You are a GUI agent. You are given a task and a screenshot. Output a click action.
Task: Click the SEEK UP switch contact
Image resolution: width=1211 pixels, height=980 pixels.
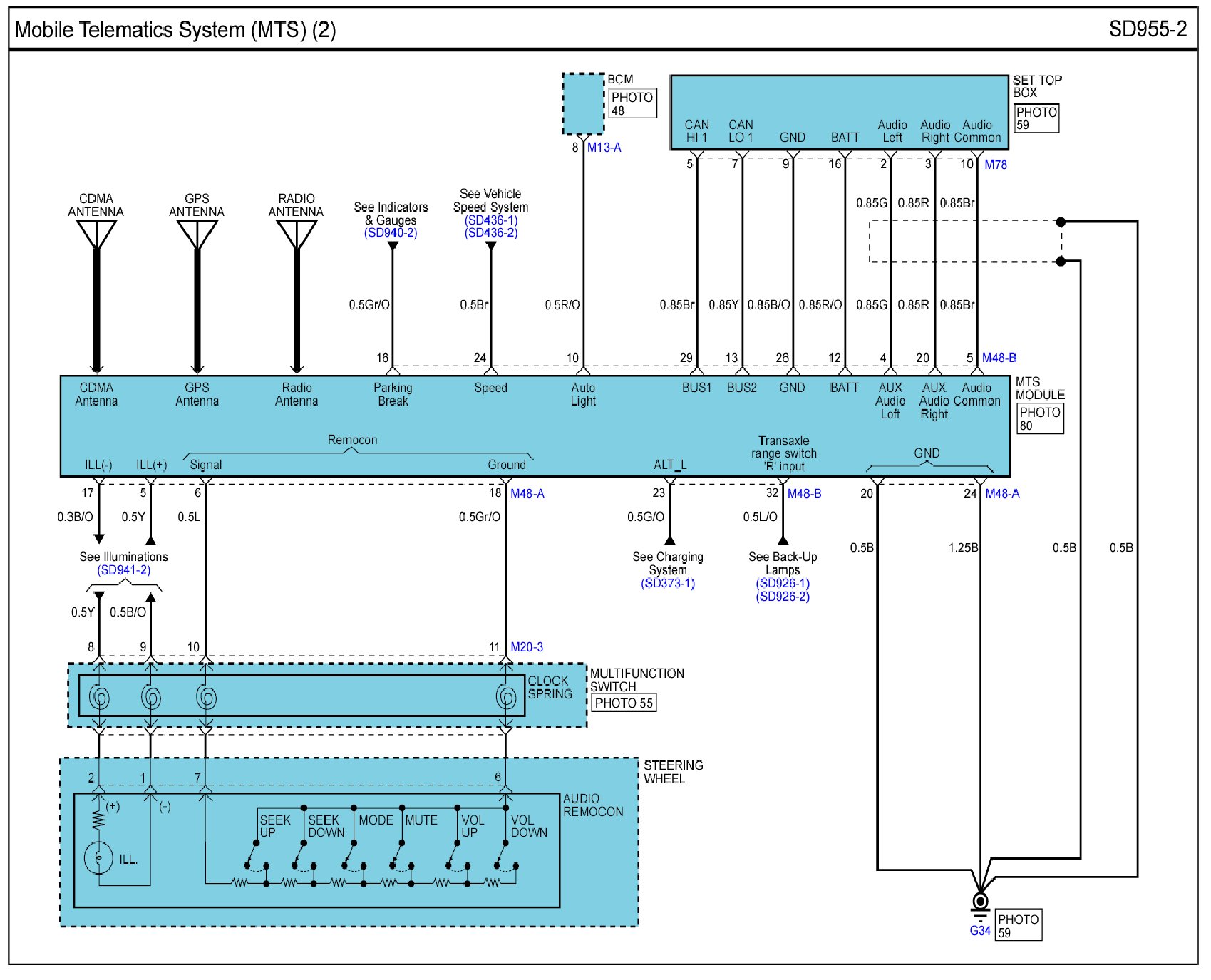click(x=252, y=854)
